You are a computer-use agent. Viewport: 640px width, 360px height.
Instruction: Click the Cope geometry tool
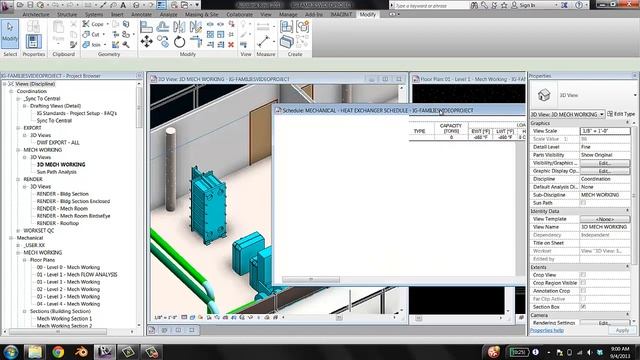93,24
